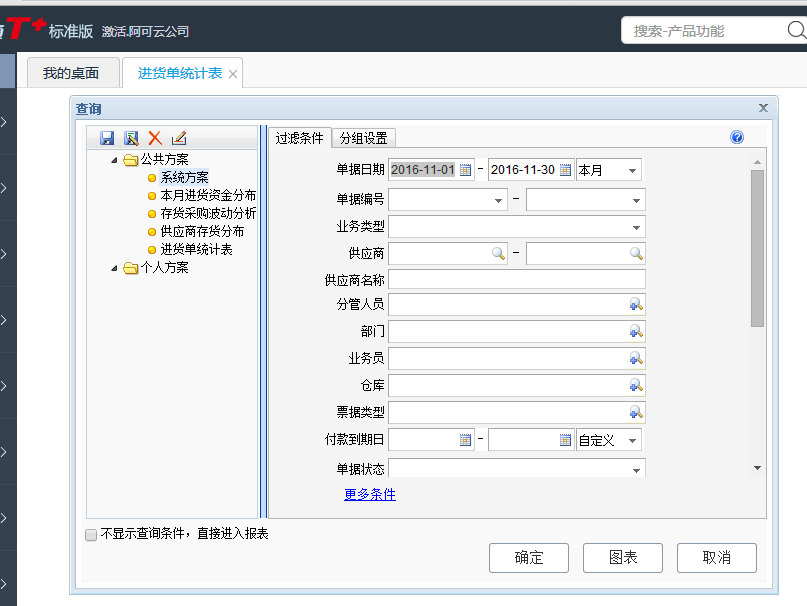Select 存货采购波动分析 scheme
The width and height of the screenshot is (807, 606).
point(208,213)
